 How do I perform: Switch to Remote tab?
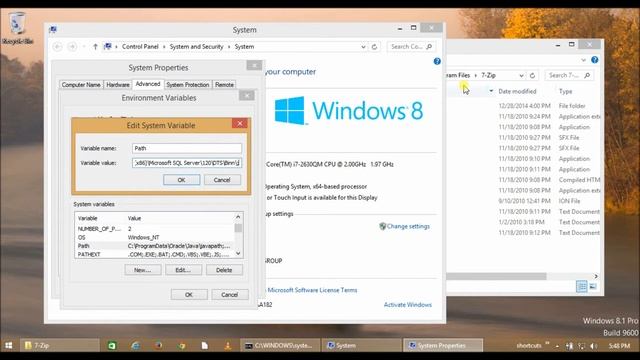[224, 85]
